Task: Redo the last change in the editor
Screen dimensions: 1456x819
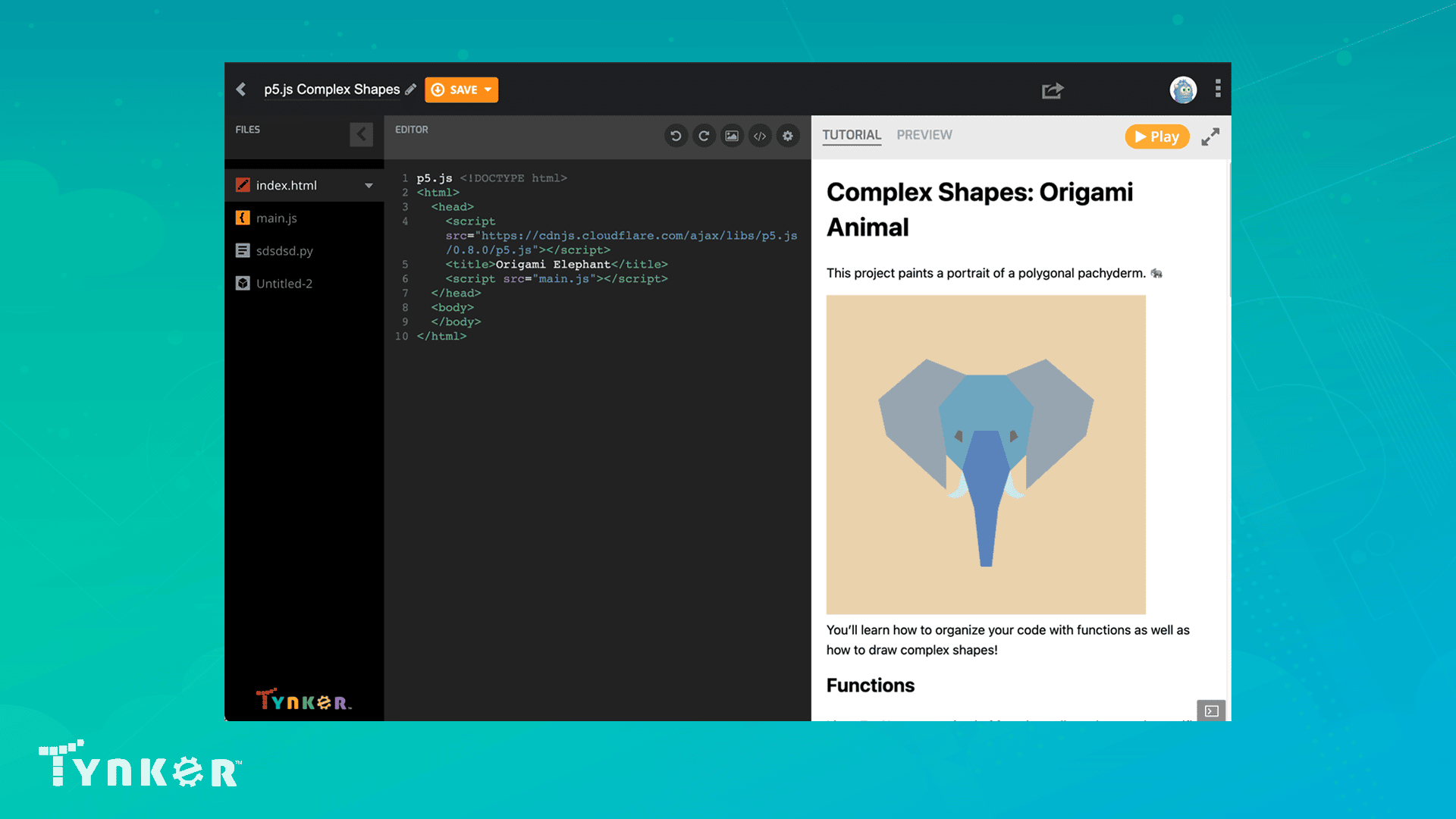Action: point(704,135)
